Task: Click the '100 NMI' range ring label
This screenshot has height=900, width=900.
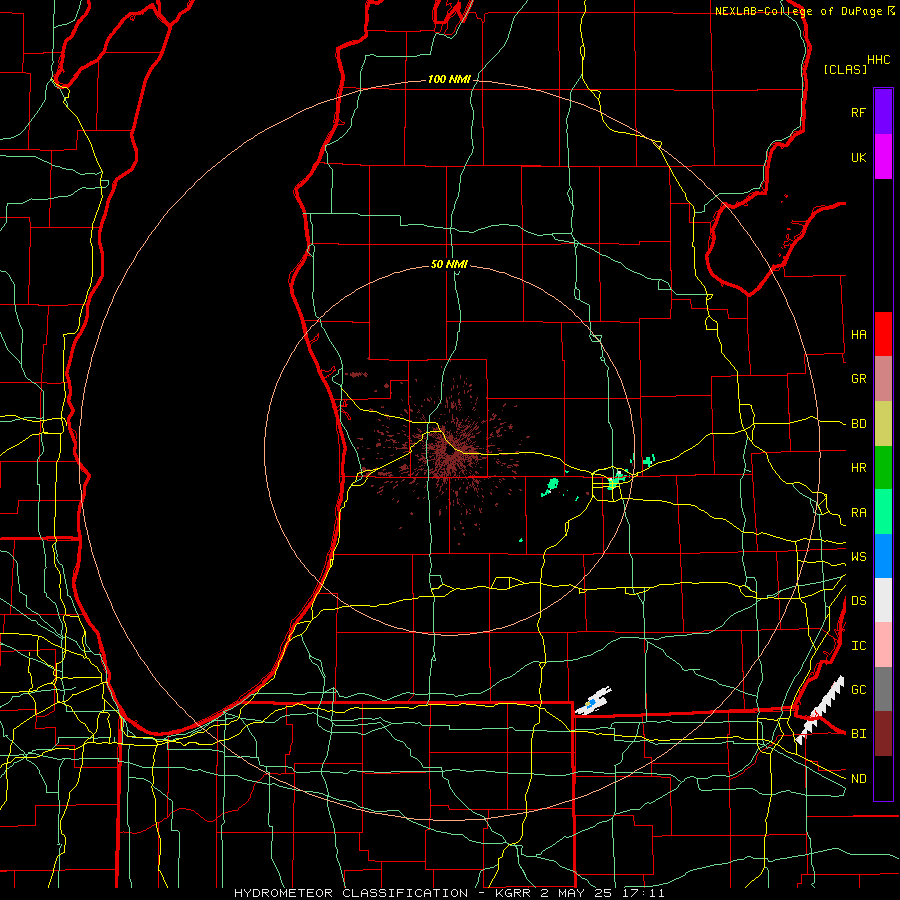Action: tap(449, 79)
